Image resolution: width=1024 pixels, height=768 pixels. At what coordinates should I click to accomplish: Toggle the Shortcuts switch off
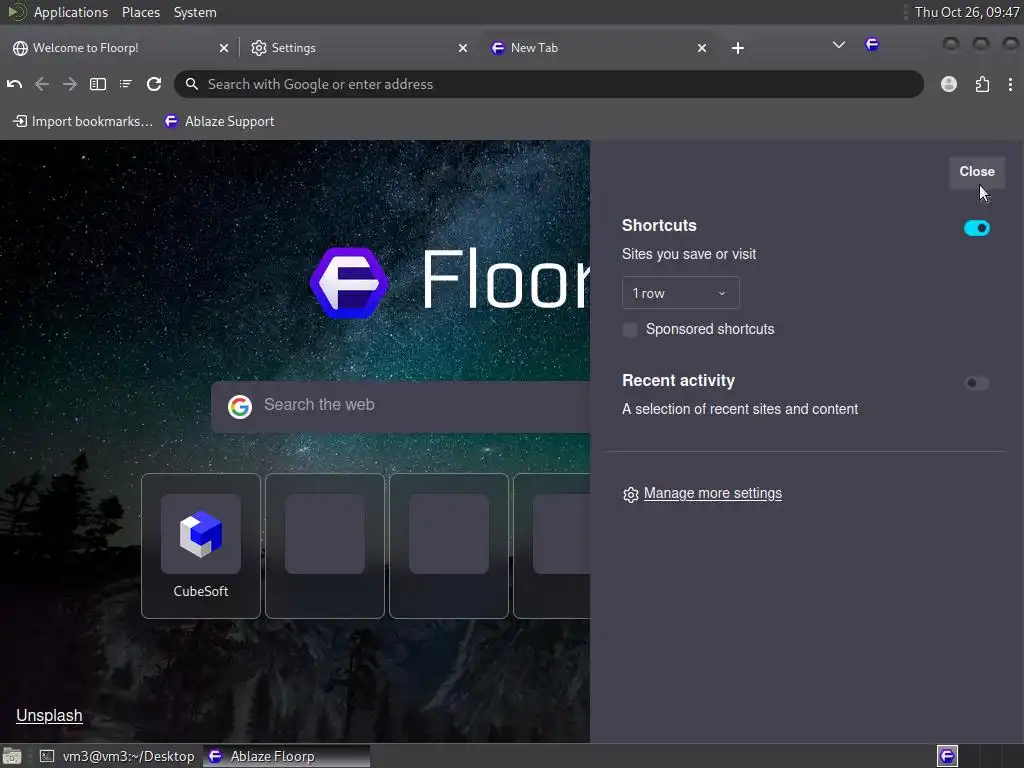tap(976, 228)
